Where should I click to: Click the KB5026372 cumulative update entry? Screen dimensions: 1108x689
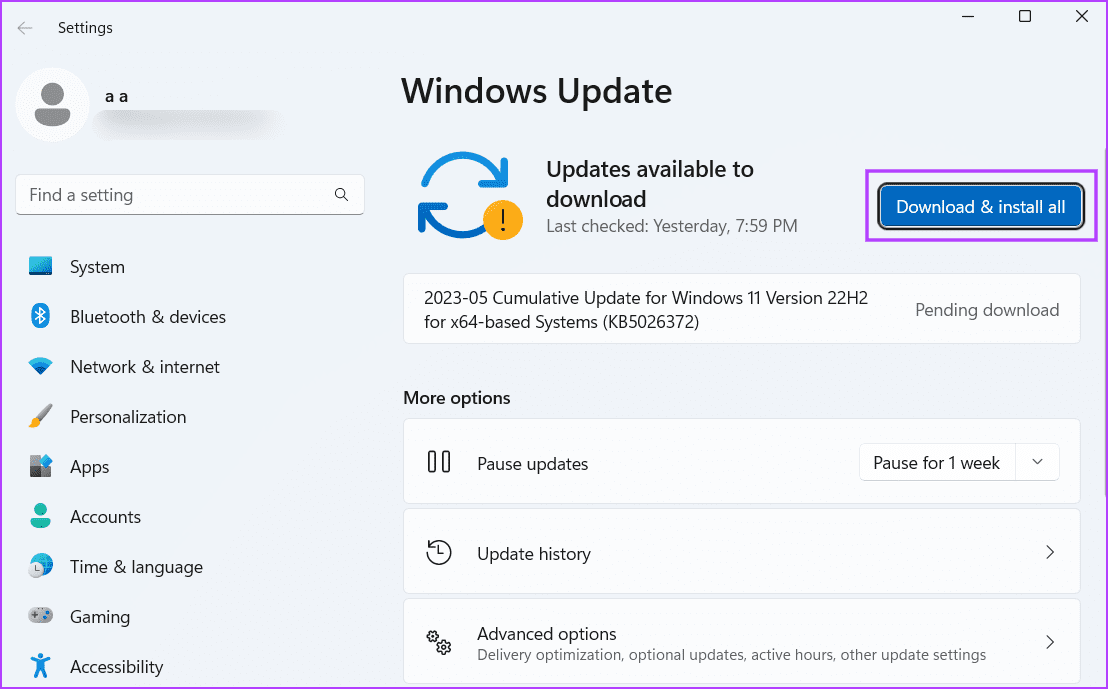[741, 310]
